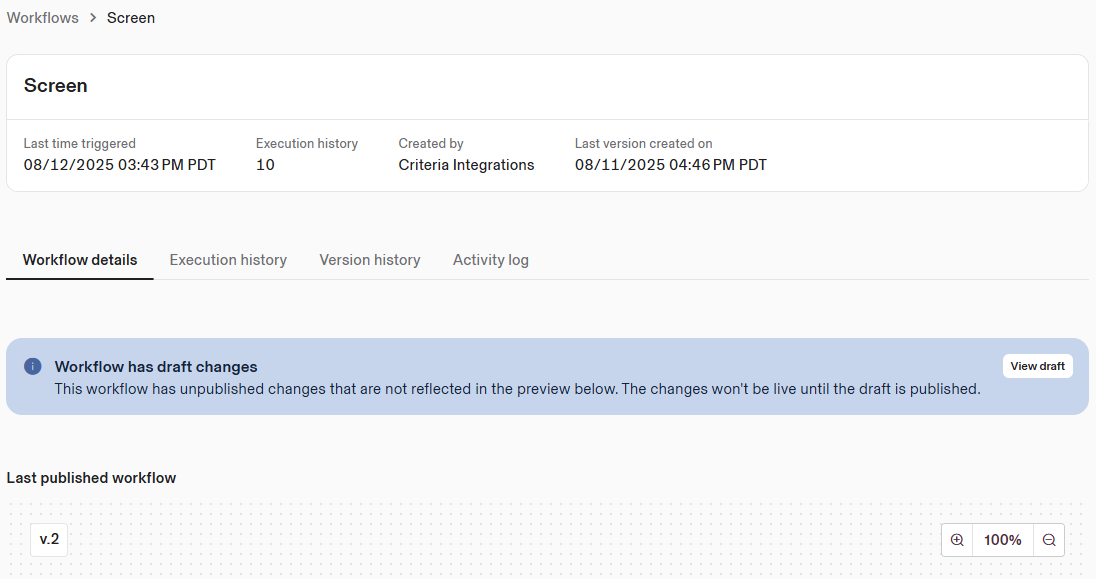Click the Screen workflow title heading

tap(56, 86)
